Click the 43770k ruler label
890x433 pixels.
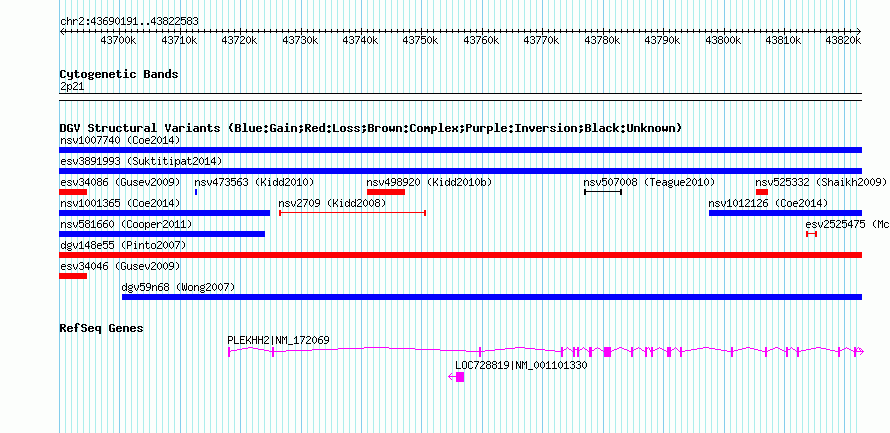(x=541, y=40)
